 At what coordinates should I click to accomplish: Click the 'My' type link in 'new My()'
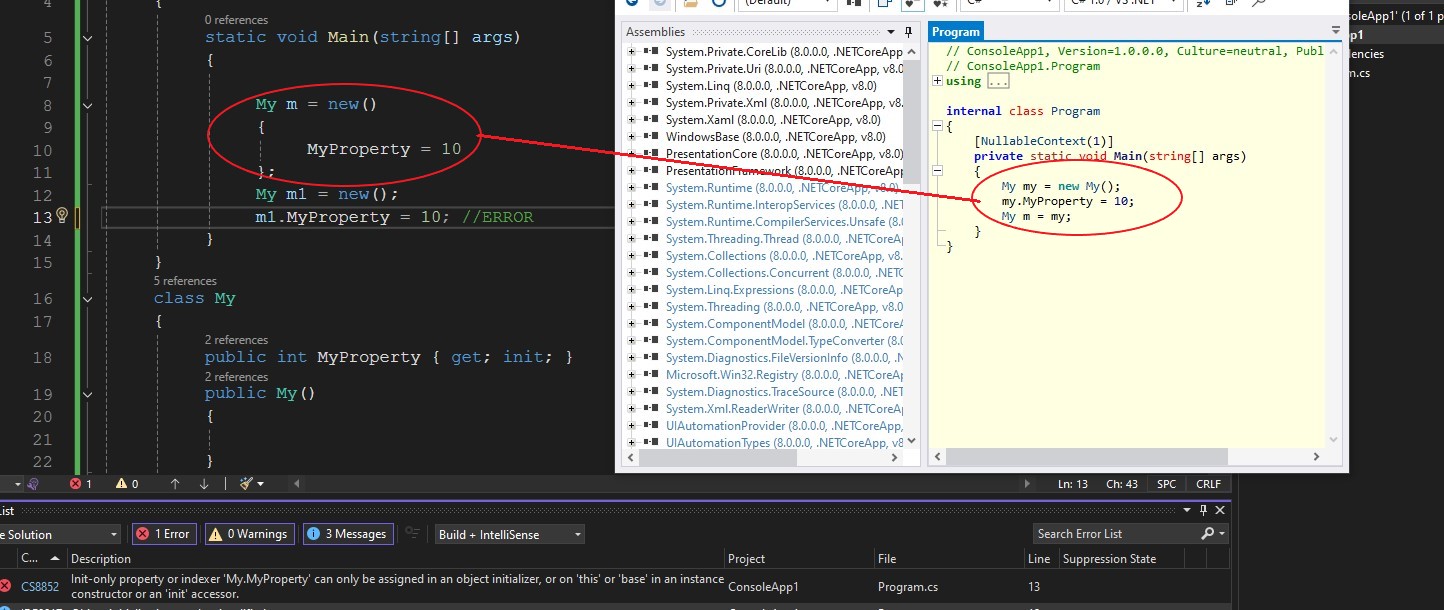coord(1093,187)
